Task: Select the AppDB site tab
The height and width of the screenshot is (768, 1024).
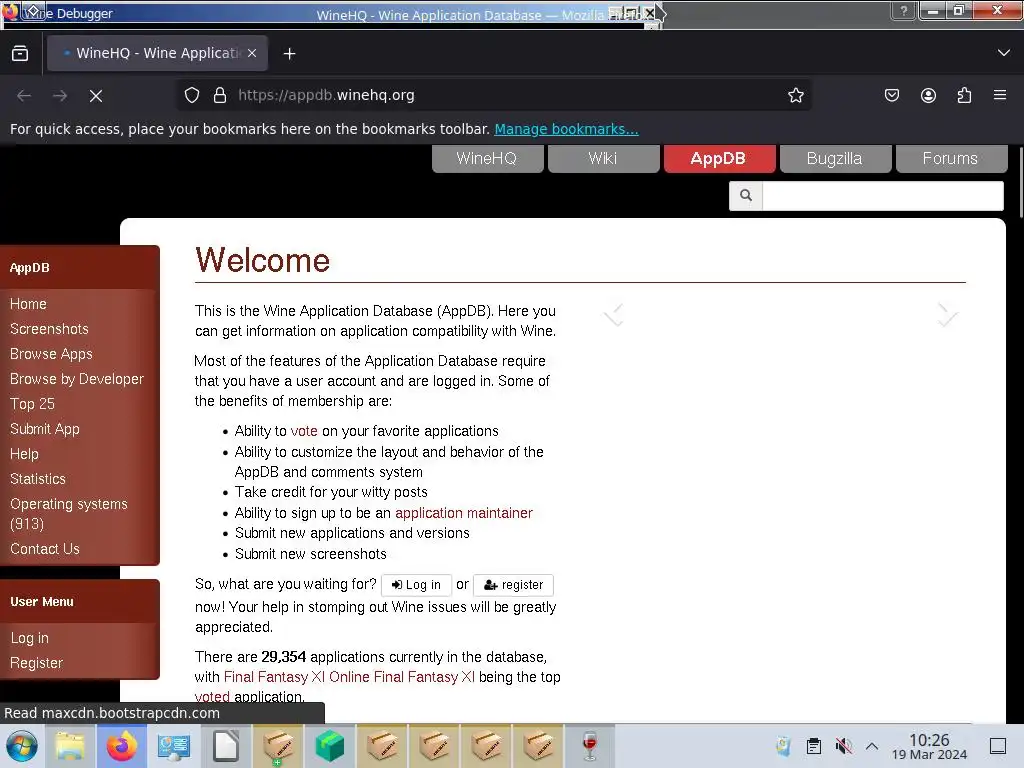Action: (719, 159)
